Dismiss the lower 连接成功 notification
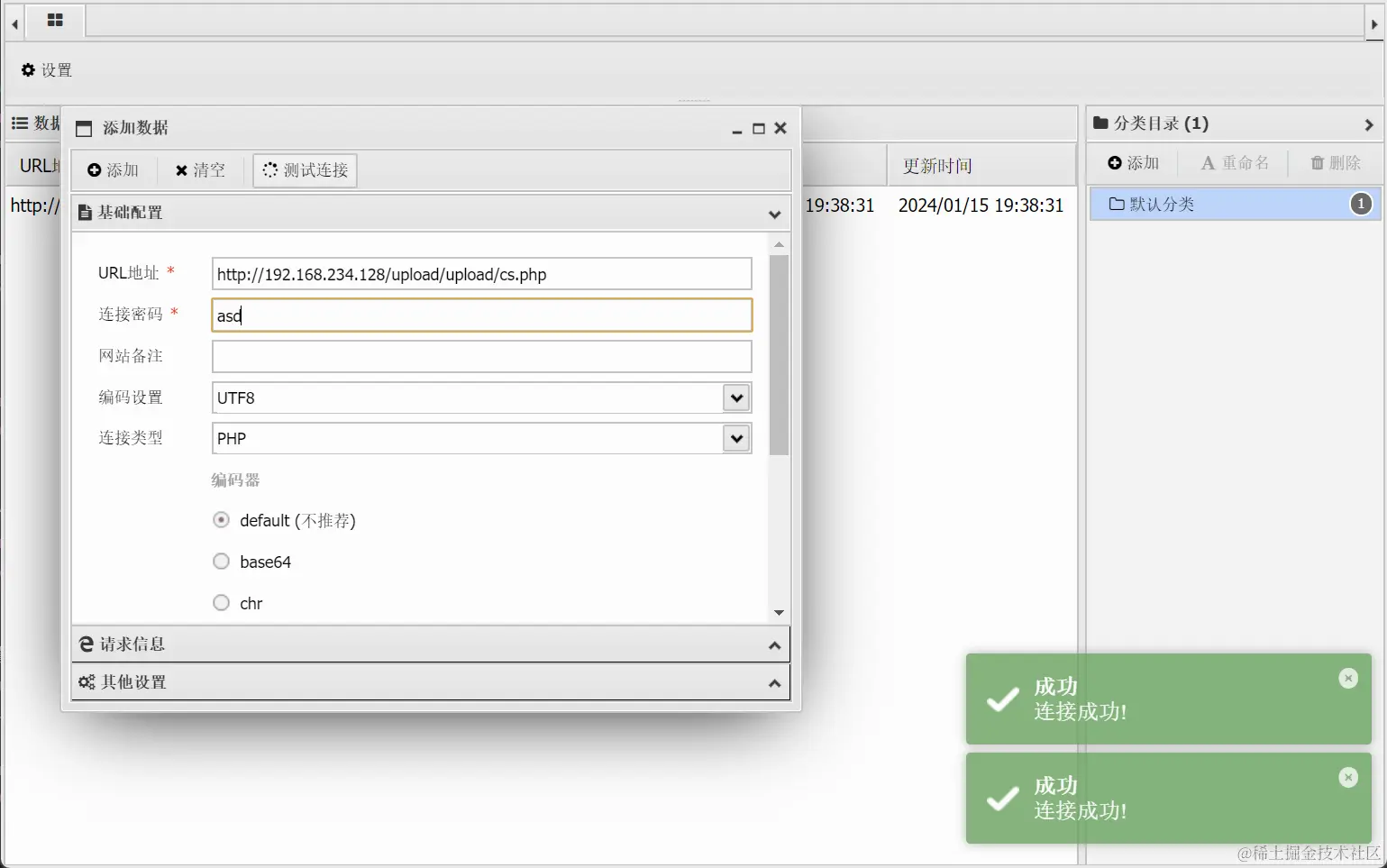Viewport: 1387px width, 868px height. tap(1348, 777)
